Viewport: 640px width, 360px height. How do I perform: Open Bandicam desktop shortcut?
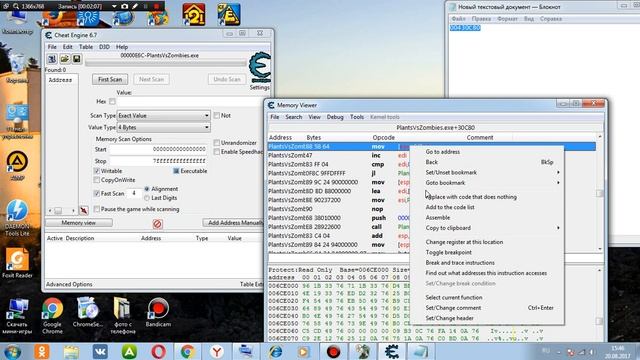click(x=158, y=312)
